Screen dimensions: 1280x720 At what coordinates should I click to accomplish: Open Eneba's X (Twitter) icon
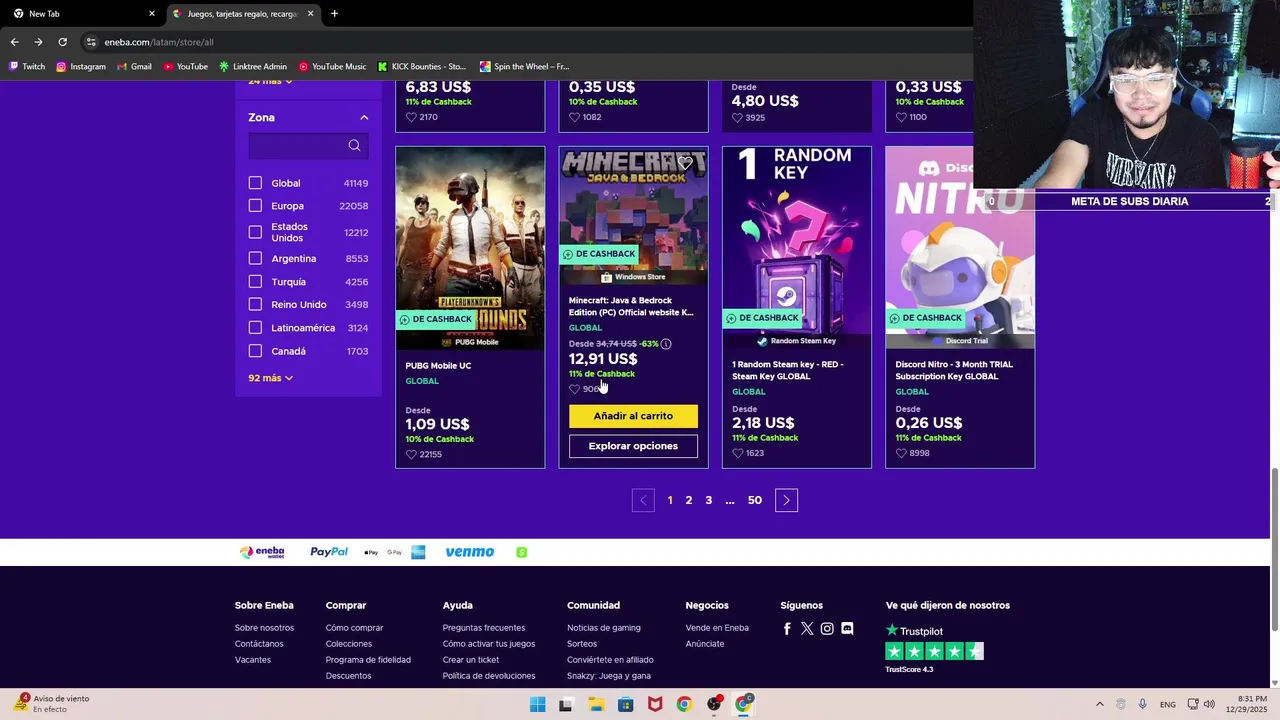tap(807, 628)
